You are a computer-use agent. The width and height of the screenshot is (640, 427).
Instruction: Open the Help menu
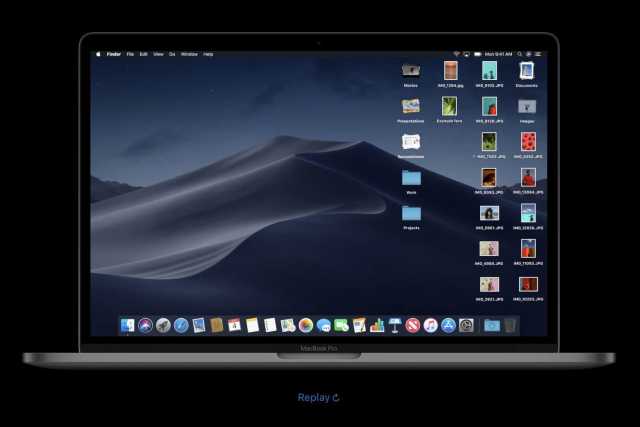pyautogui.click(x=208, y=54)
